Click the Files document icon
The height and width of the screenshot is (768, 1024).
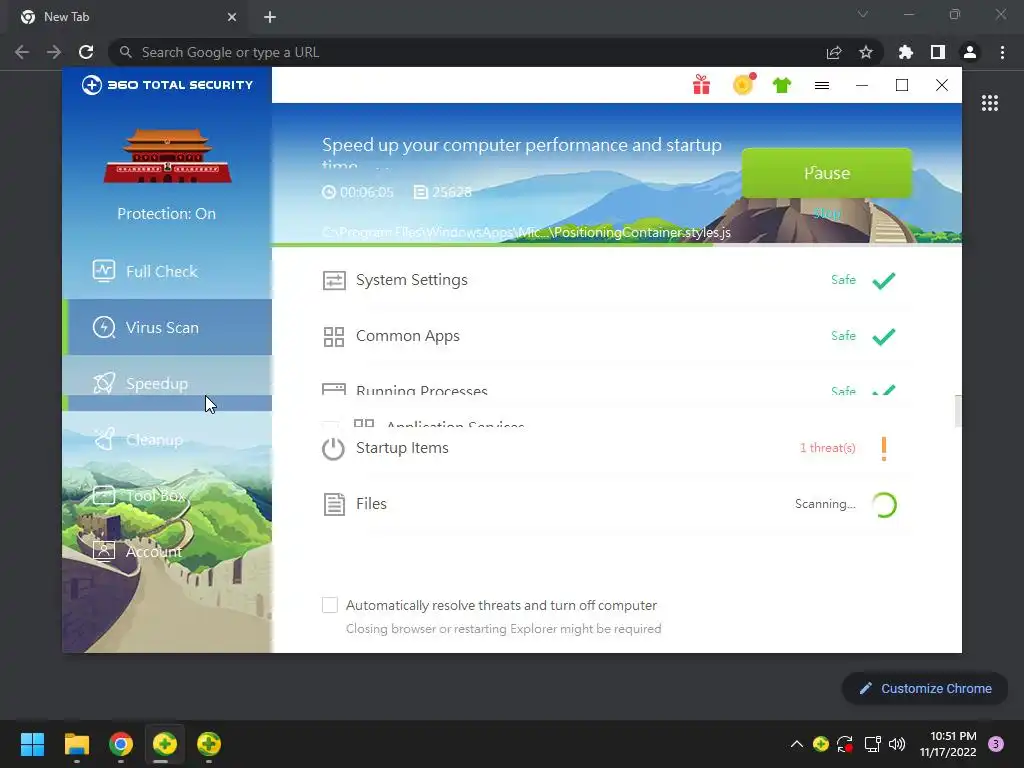point(334,504)
